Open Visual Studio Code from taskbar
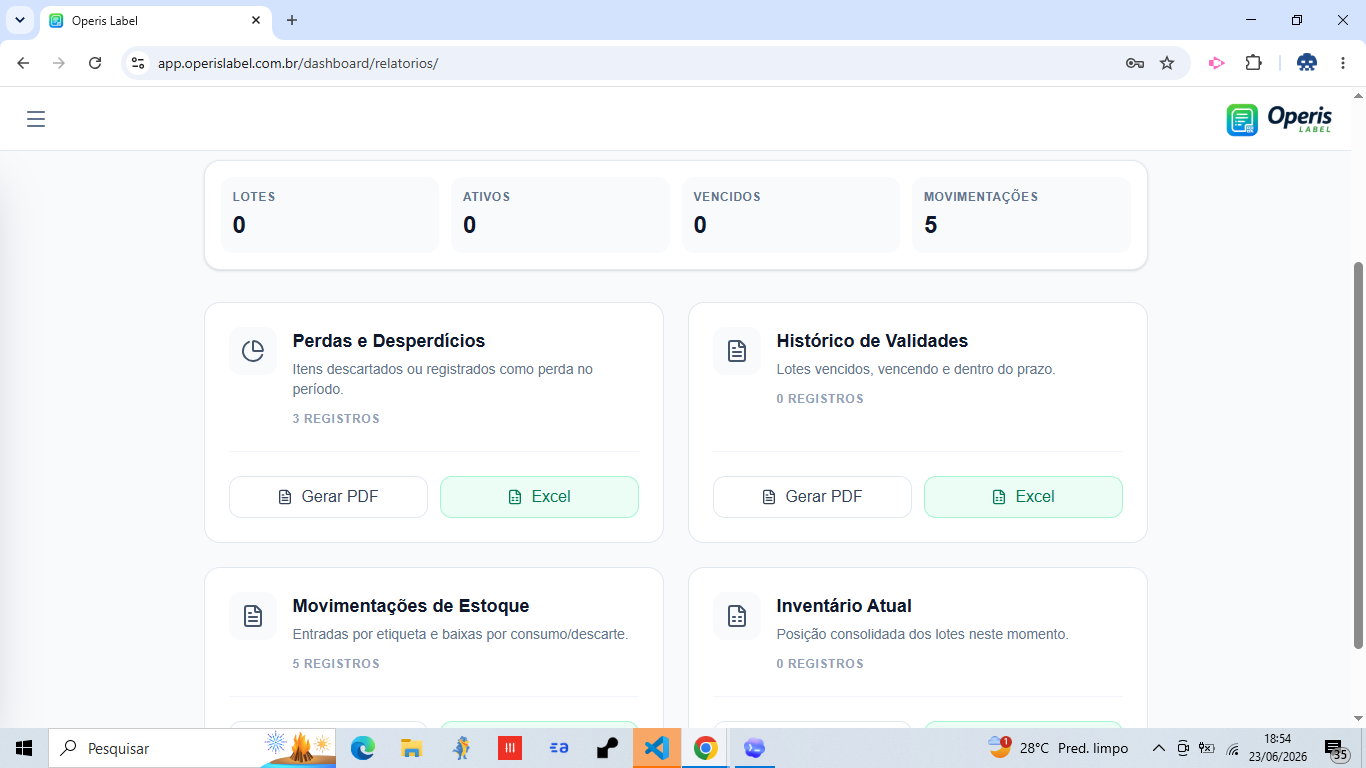This screenshot has height=768, width=1366. 657,748
